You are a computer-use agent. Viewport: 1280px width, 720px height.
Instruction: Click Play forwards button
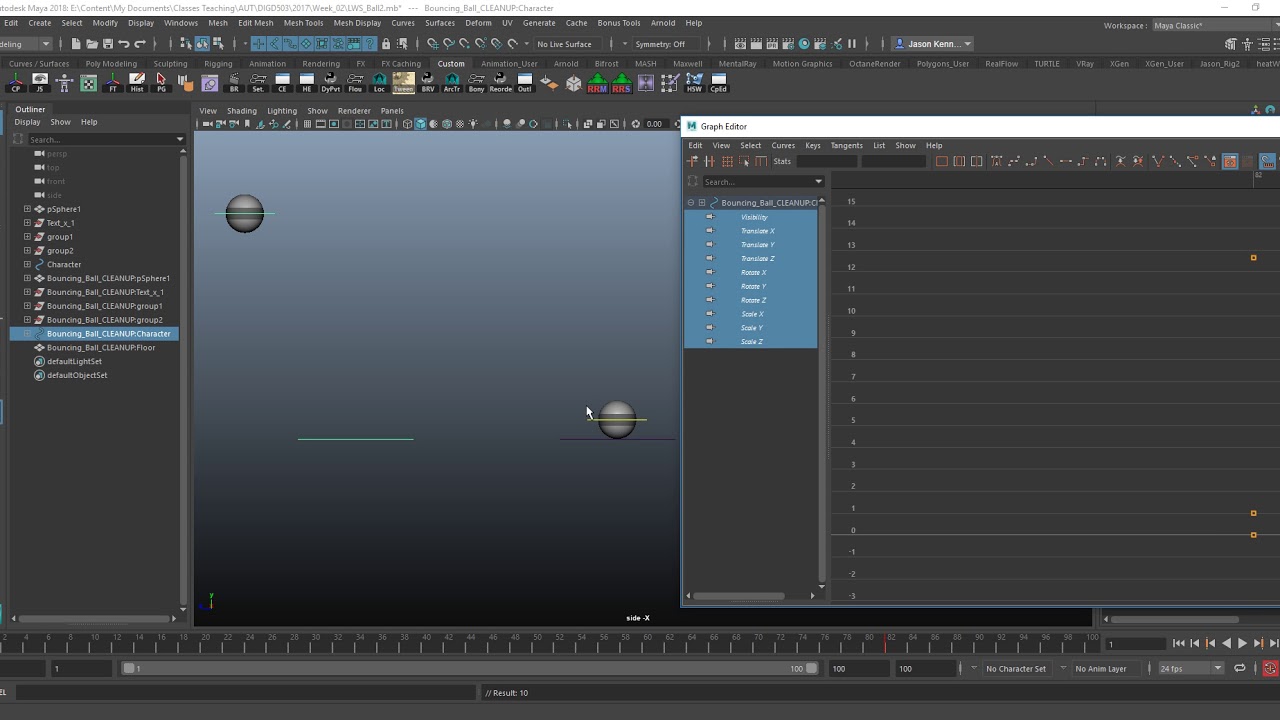pos(1242,644)
